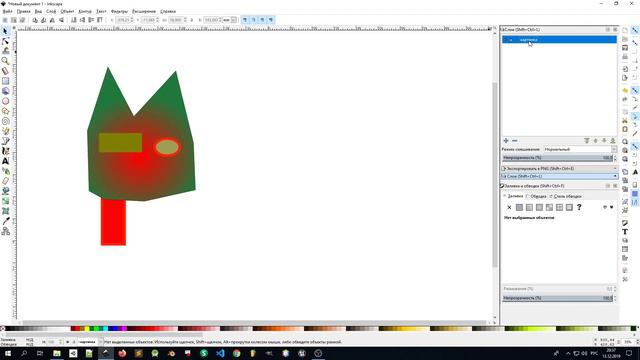Toggle last move-patterns affect button in toolbar
Image resolution: width=640 pixels, height=360 pixels.
coord(271,20)
